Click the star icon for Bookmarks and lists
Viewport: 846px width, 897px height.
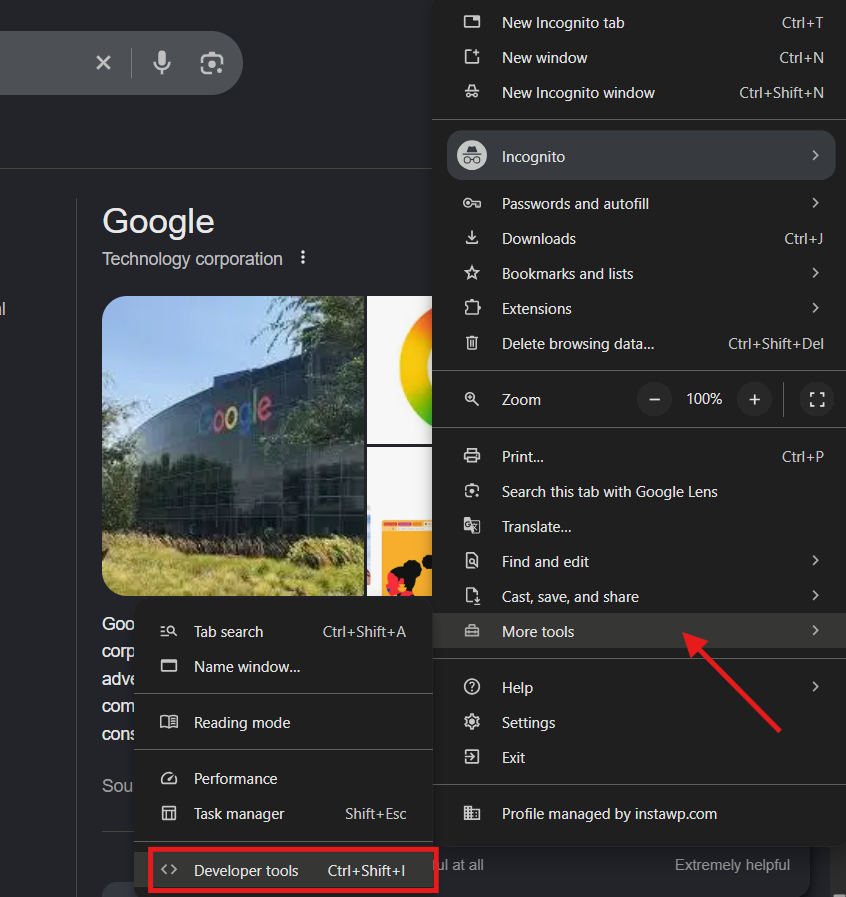472,273
